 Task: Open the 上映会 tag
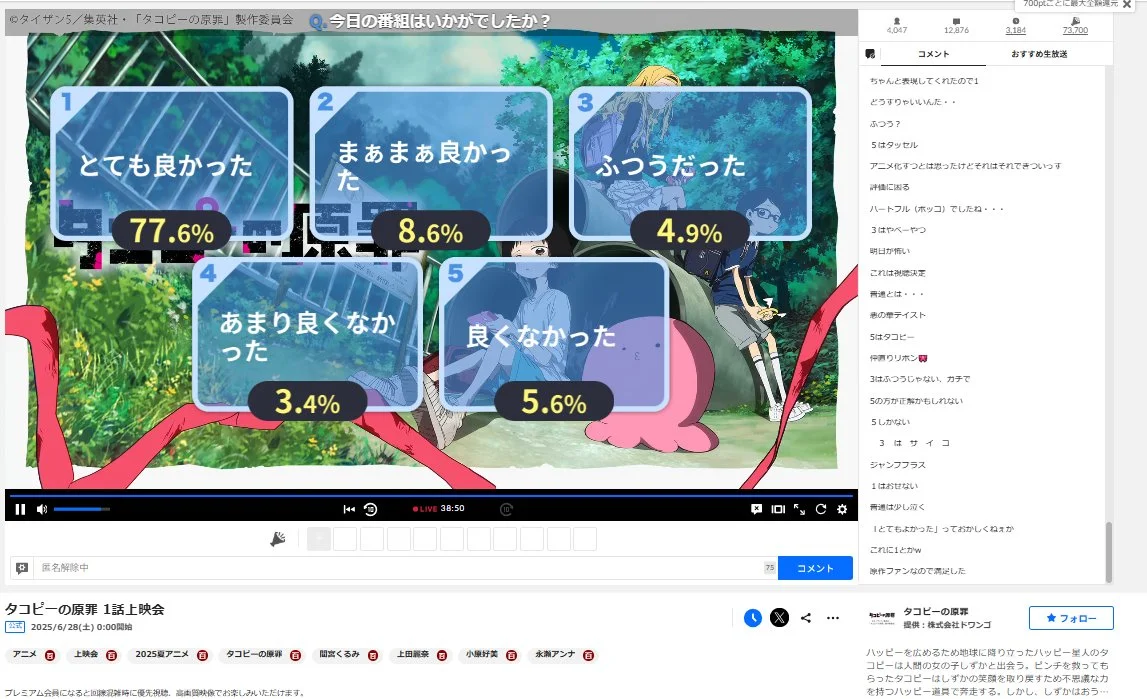coord(86,654)
